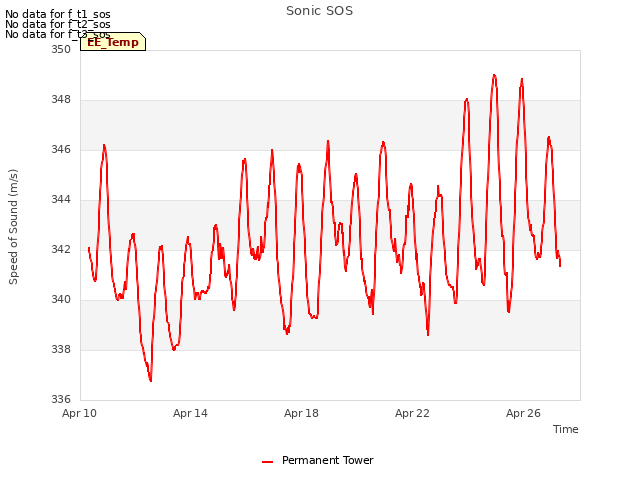Click the Apr 18 x-axis tick label
The width and height of the screenshot is (640, 480).
(x=301, y=413)
